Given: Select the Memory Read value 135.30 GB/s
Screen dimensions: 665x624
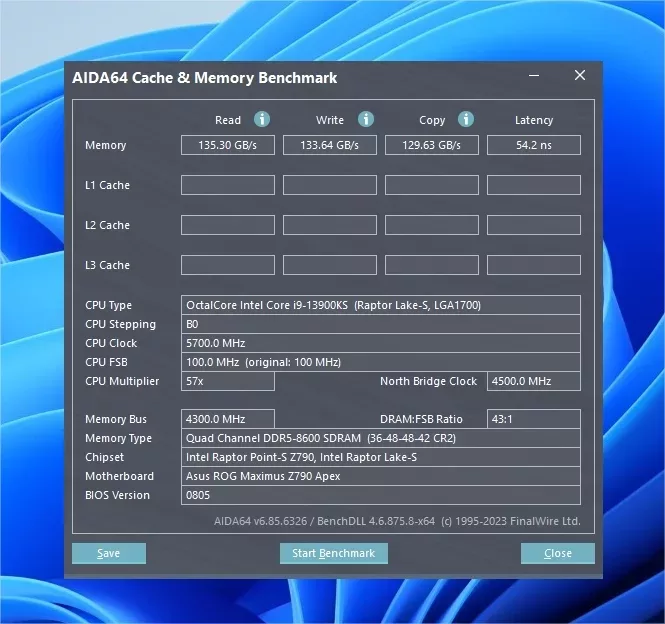Looking at the screenshot, I should click(228, 145).
